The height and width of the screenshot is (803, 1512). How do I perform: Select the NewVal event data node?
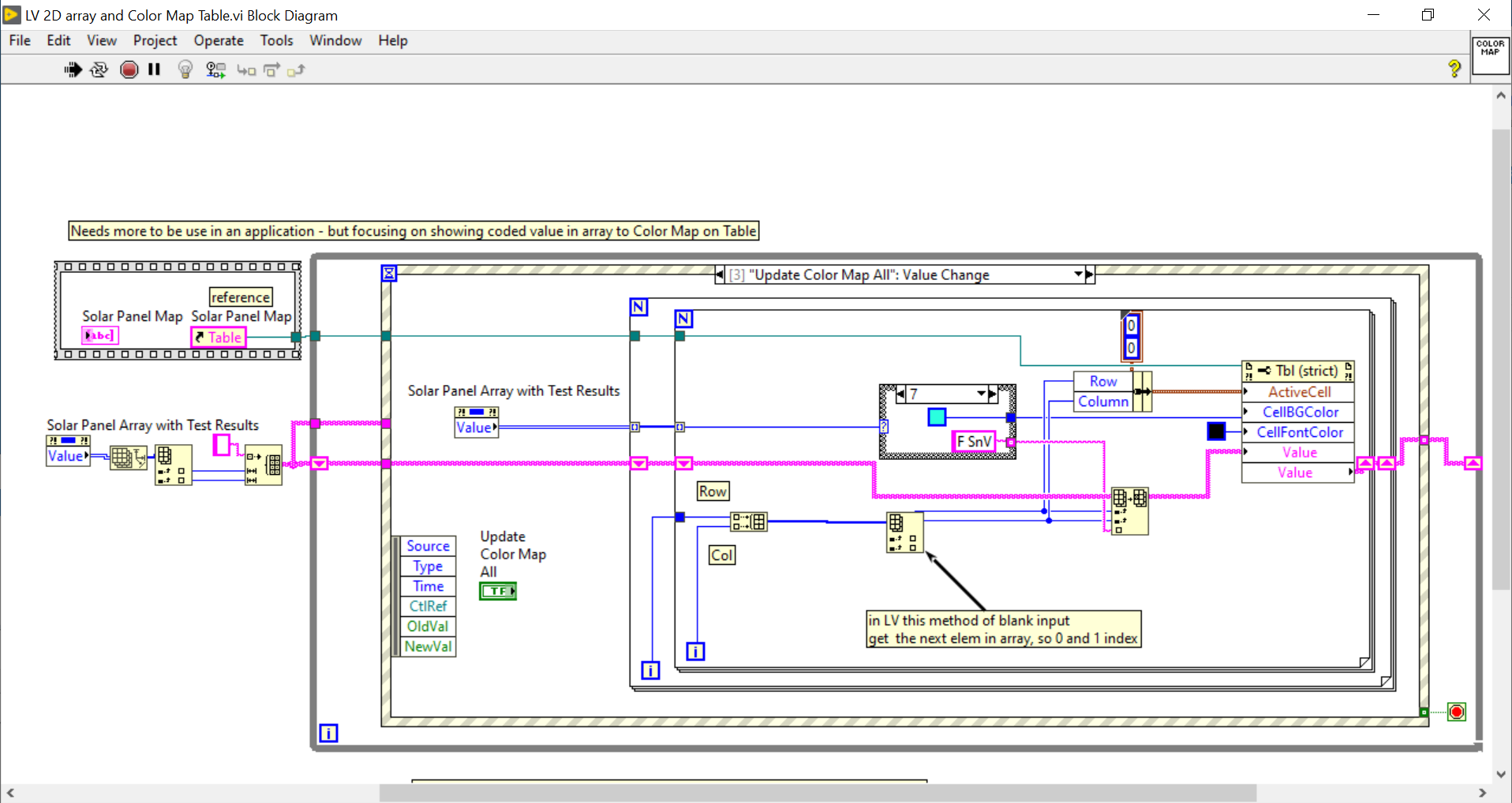coord(427,647)
